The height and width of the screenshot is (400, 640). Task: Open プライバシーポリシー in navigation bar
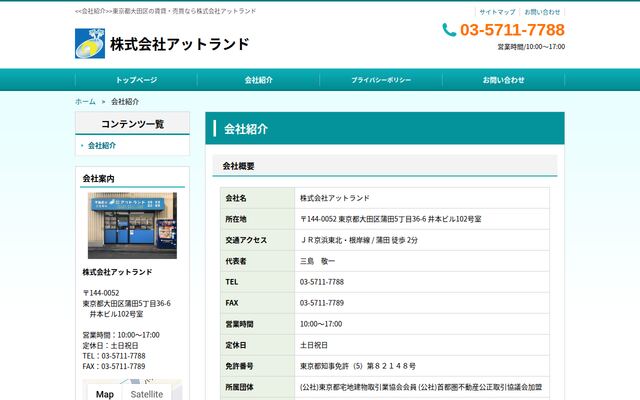click(x=381, y=80)
